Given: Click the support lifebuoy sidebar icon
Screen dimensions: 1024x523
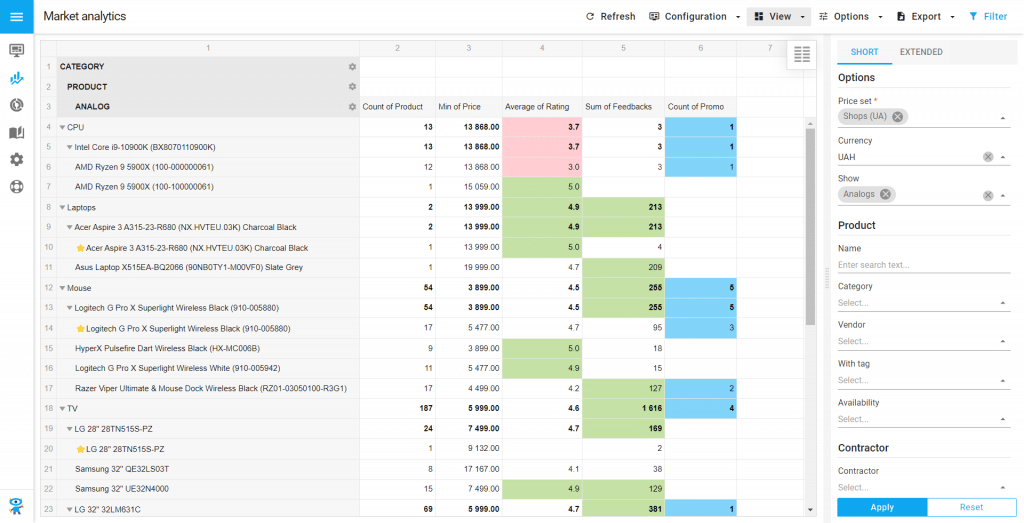Looking at the screenshot, I should pyautogui.click(x=16, y=186).
